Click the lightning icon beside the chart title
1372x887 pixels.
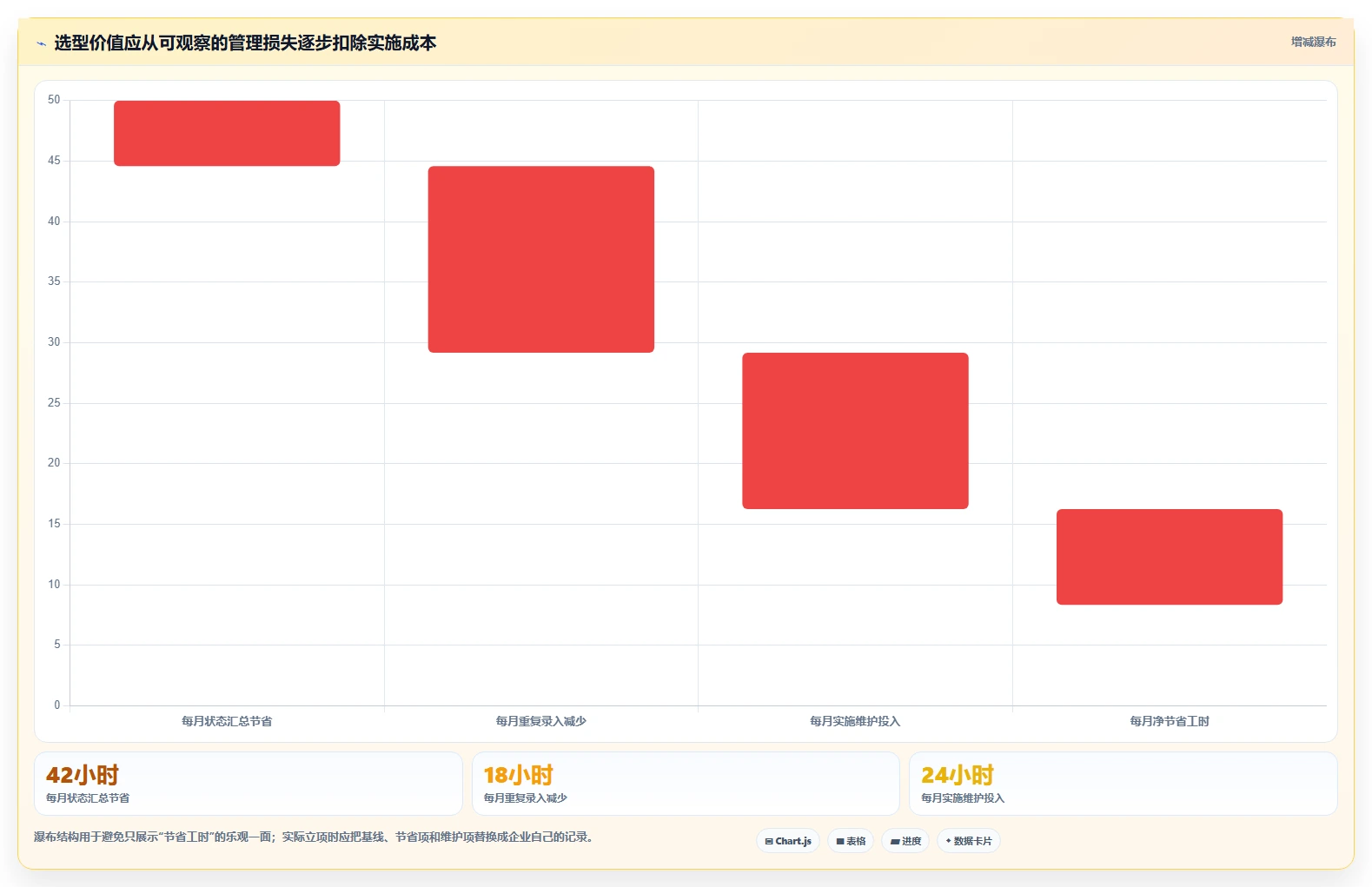(x=41, y=43)
